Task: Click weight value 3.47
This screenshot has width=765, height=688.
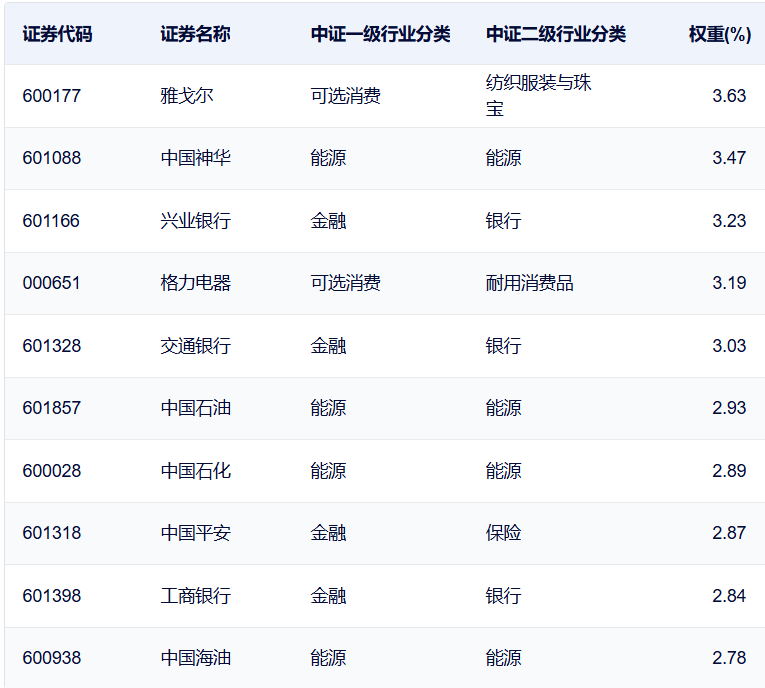Action: coord(729,158)
